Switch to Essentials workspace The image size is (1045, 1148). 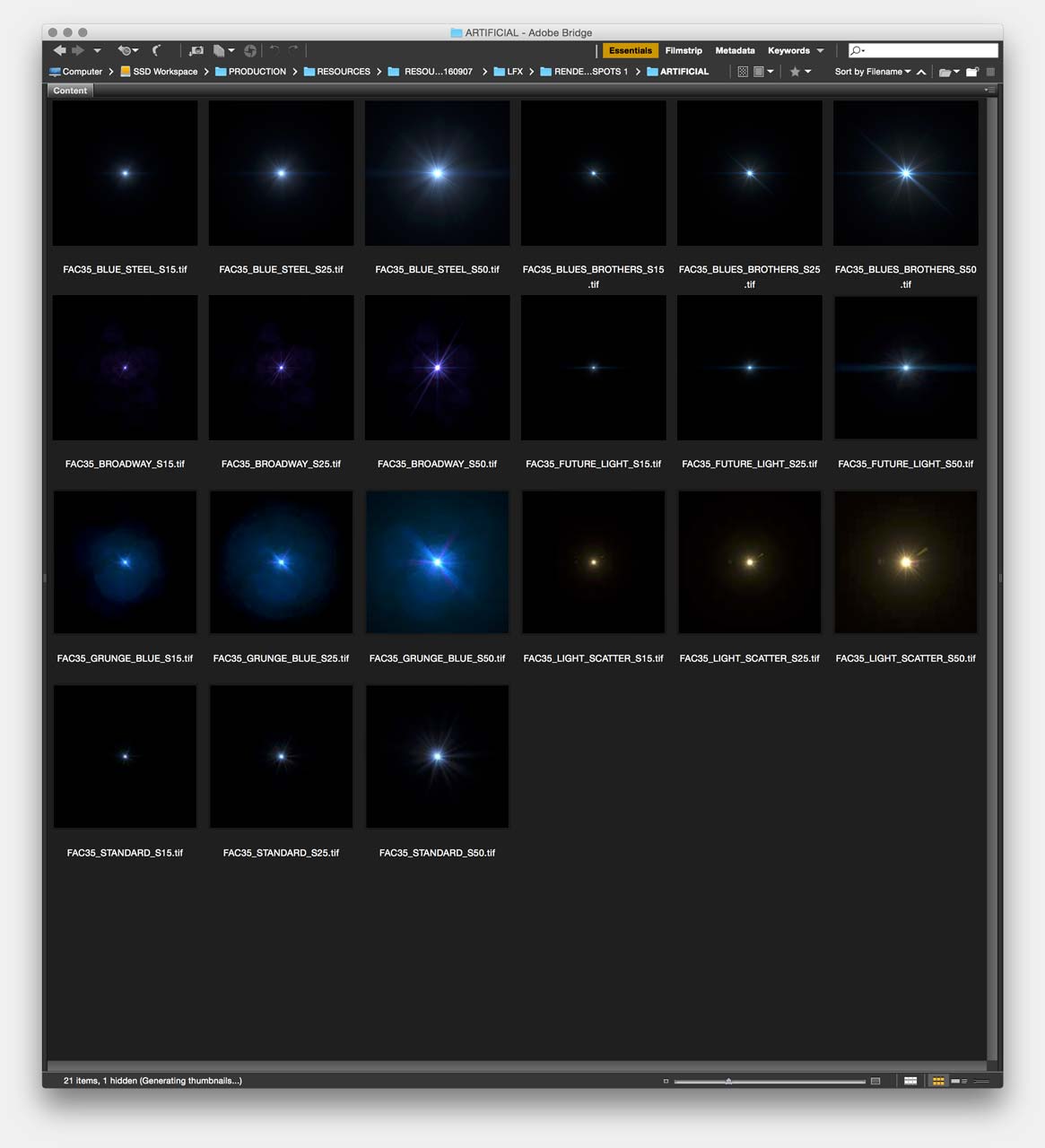click(631, 51)
